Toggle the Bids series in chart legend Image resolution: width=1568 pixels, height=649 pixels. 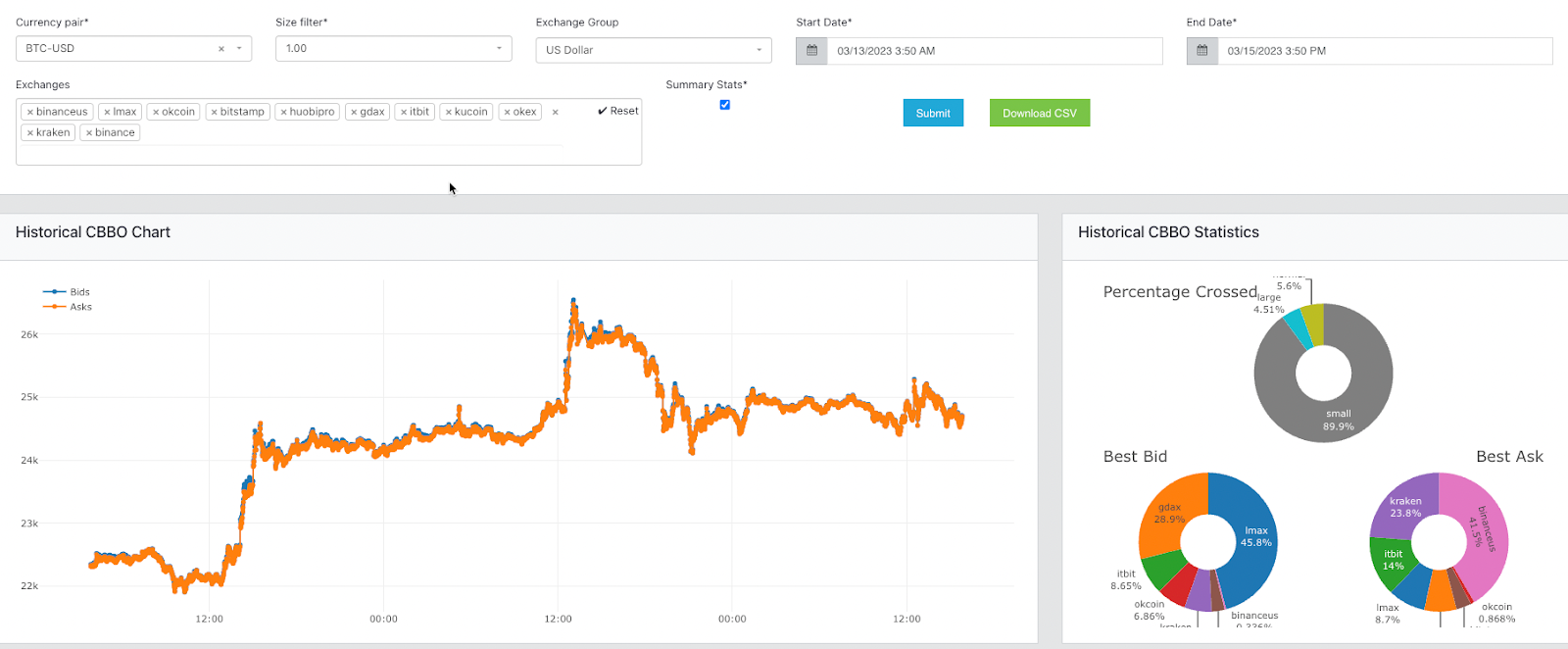click(x=78, y=292)
